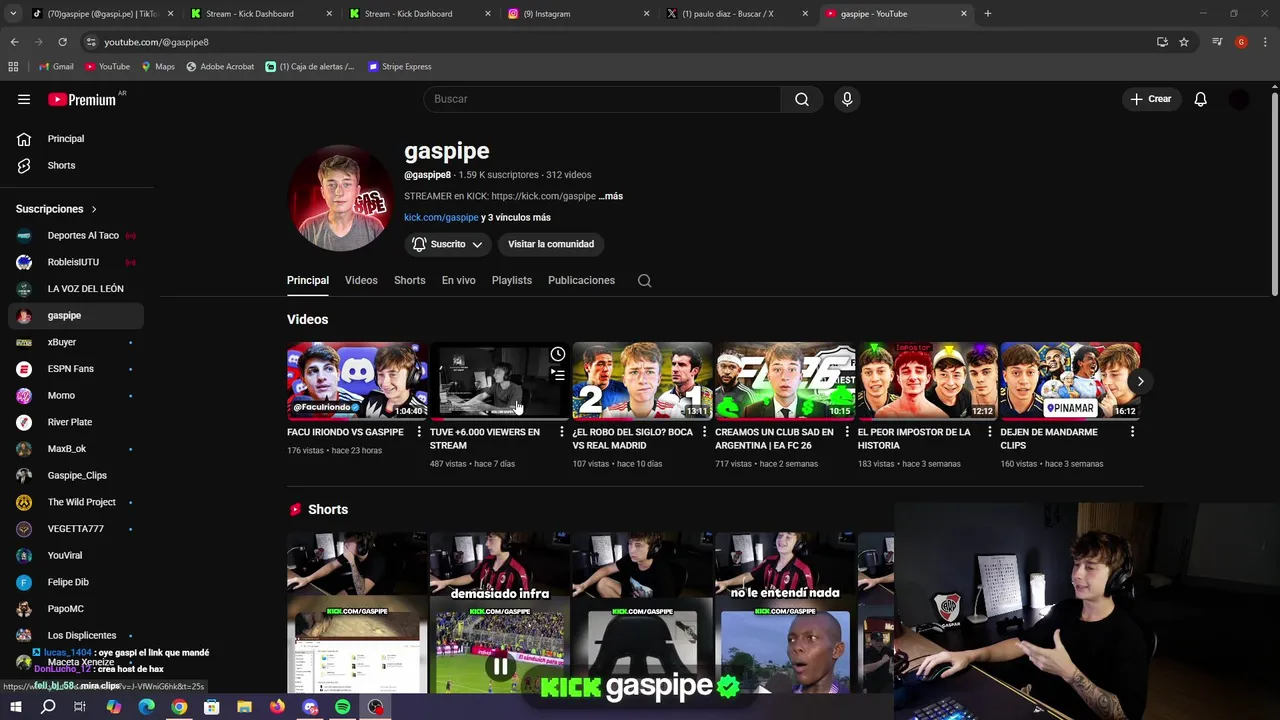Click Visitar la comunidad button
Image resolution: width=1280 pixels, height=720 pixels.
pos(551,244)
